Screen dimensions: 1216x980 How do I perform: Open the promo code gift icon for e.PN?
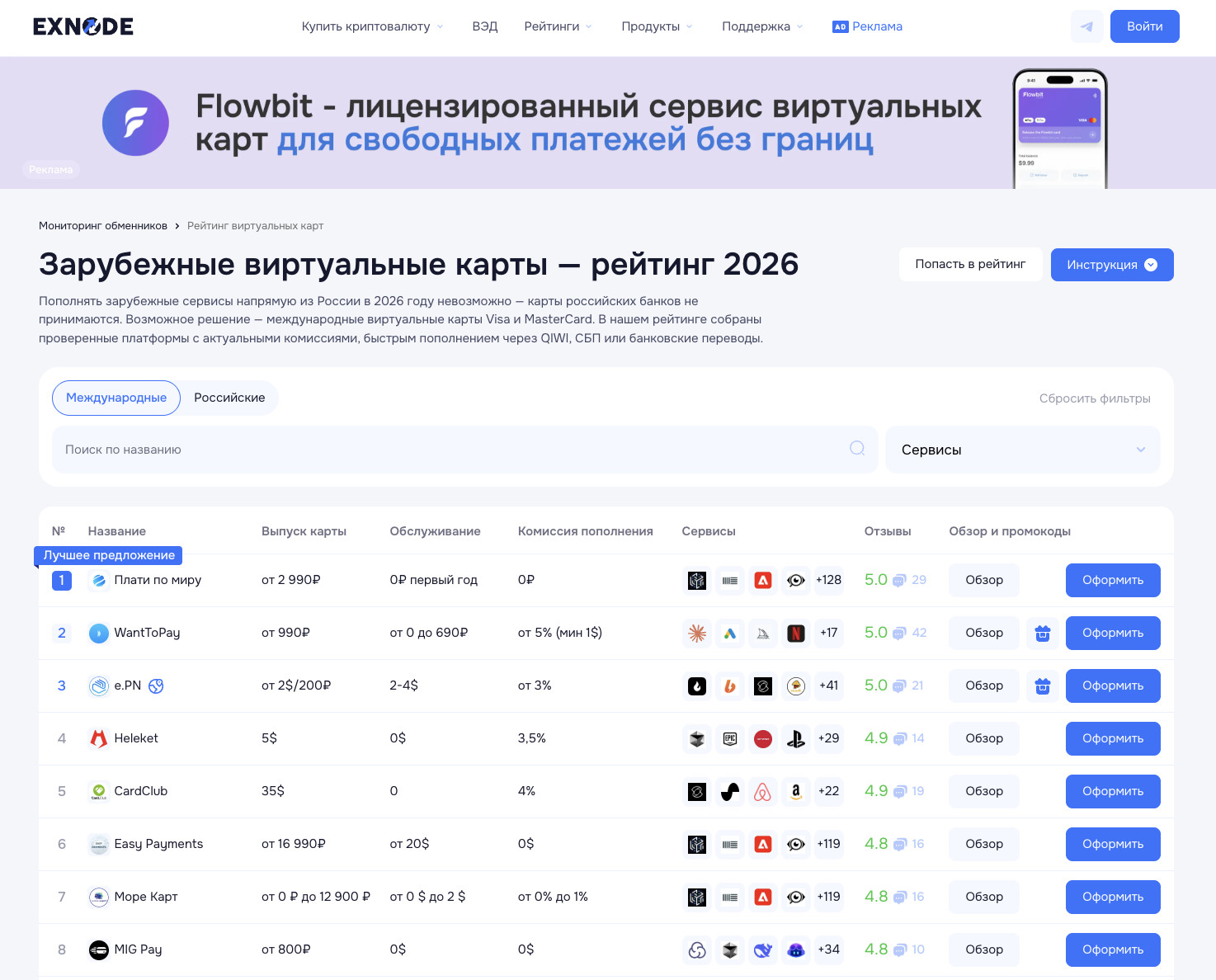1043,686
